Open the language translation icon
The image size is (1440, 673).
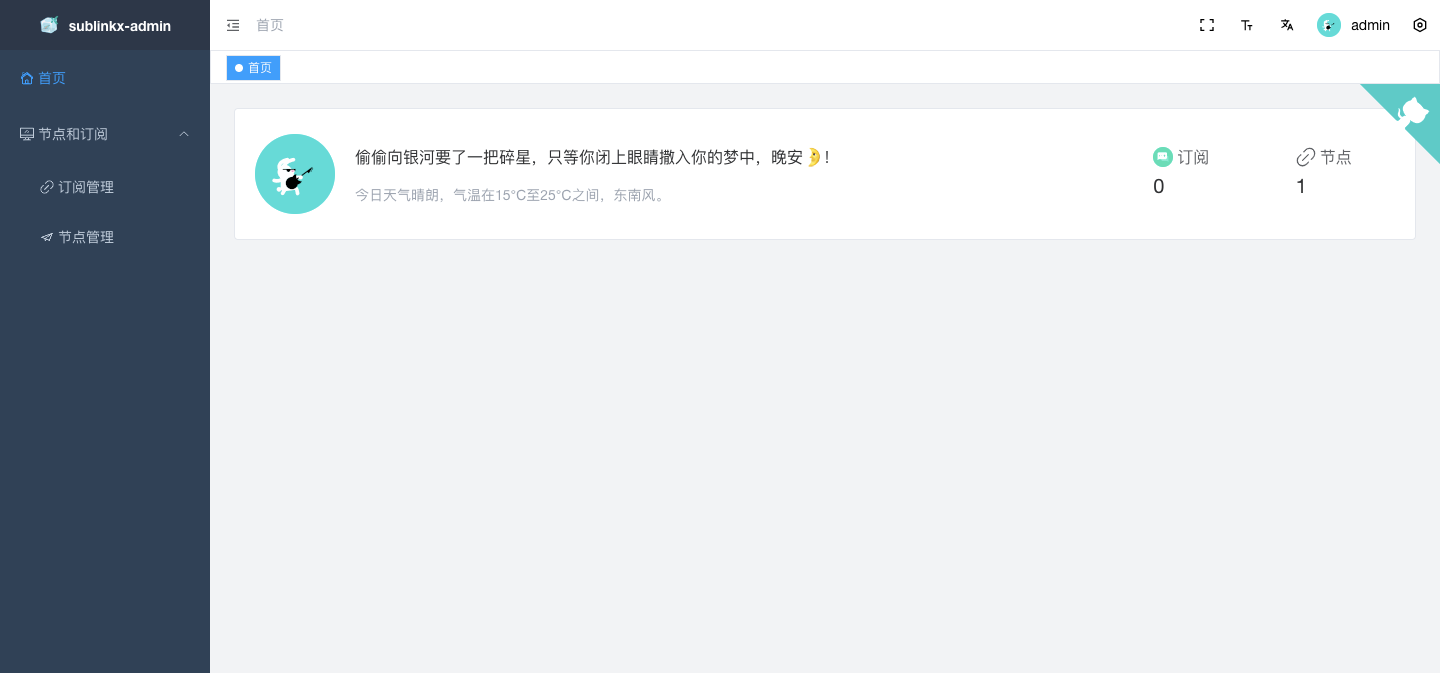pyautogui.click(x=1287, y=25)
